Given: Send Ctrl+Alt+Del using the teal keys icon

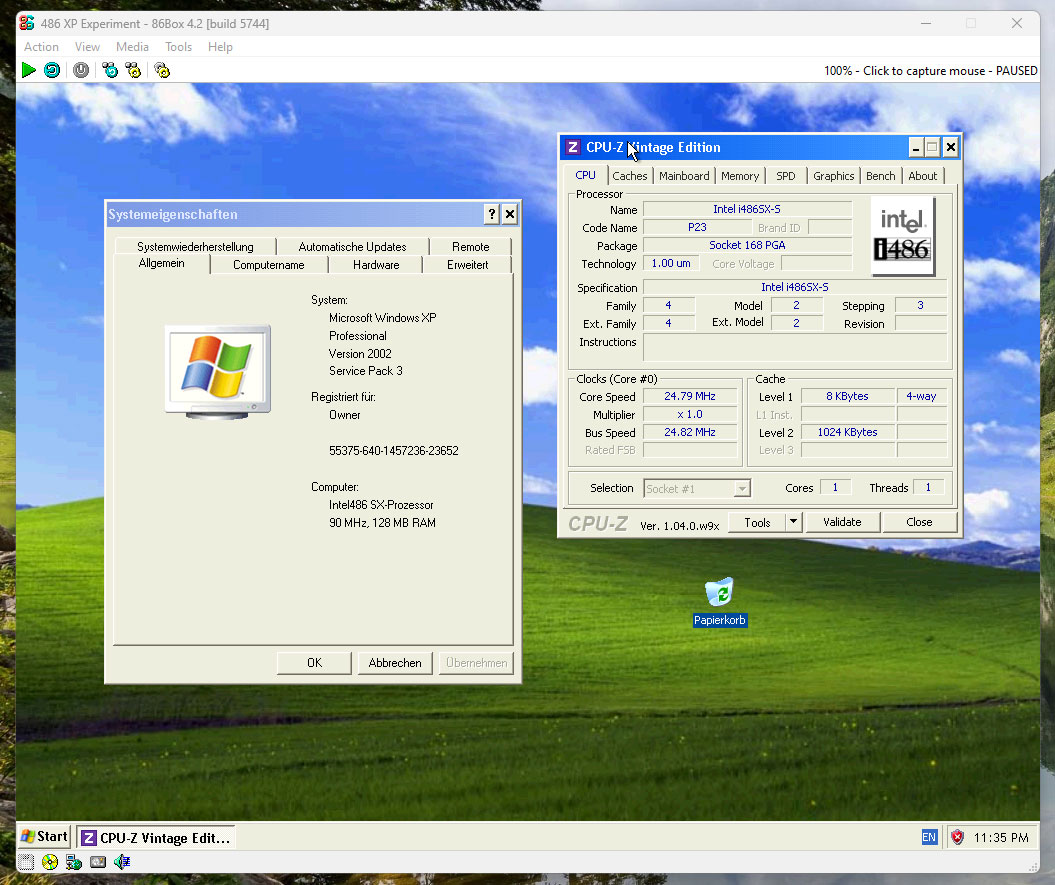Looking at the screenshot, I should point(110,70).
